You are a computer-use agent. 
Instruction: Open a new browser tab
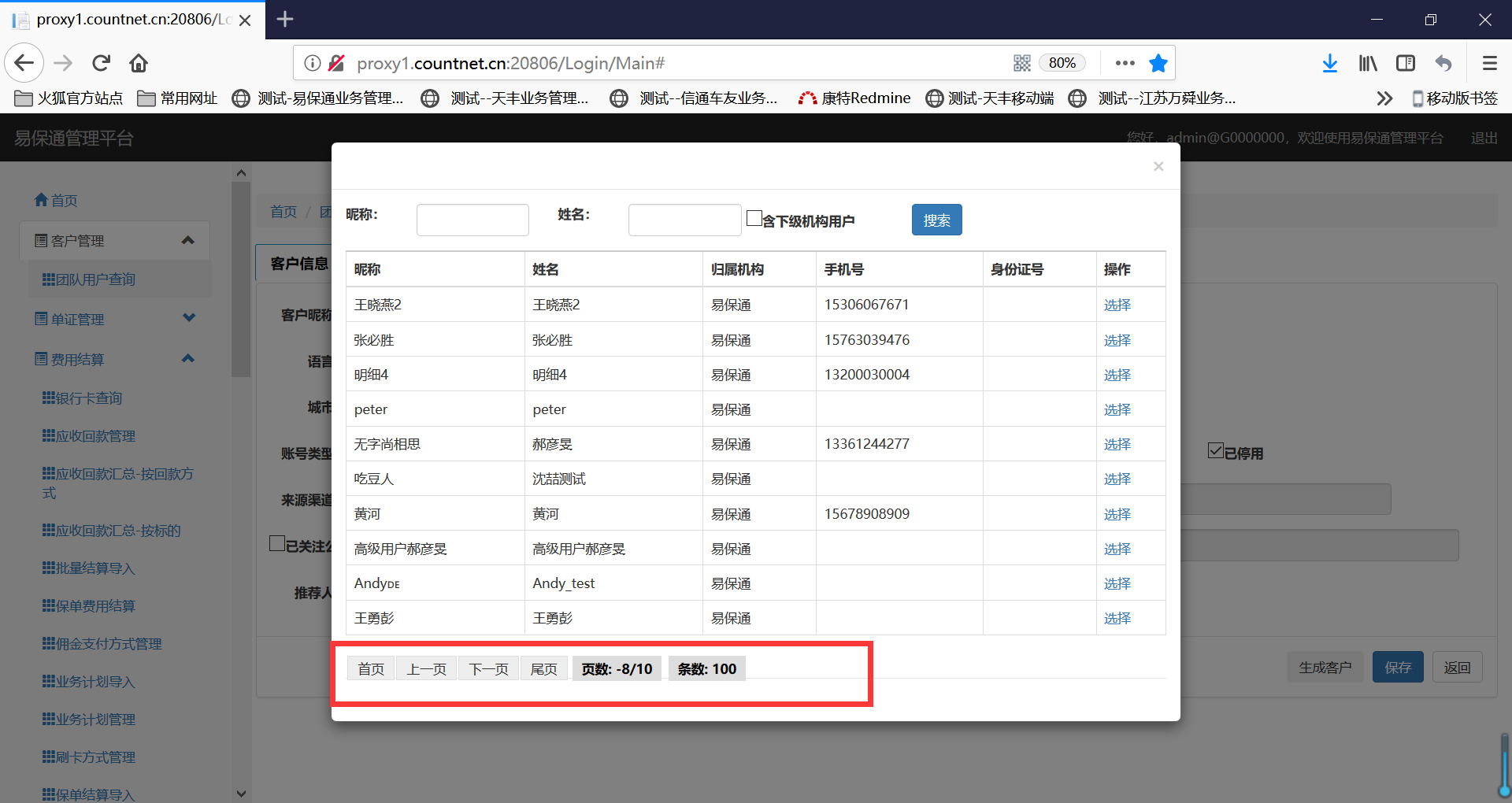[x=285, y=19]
